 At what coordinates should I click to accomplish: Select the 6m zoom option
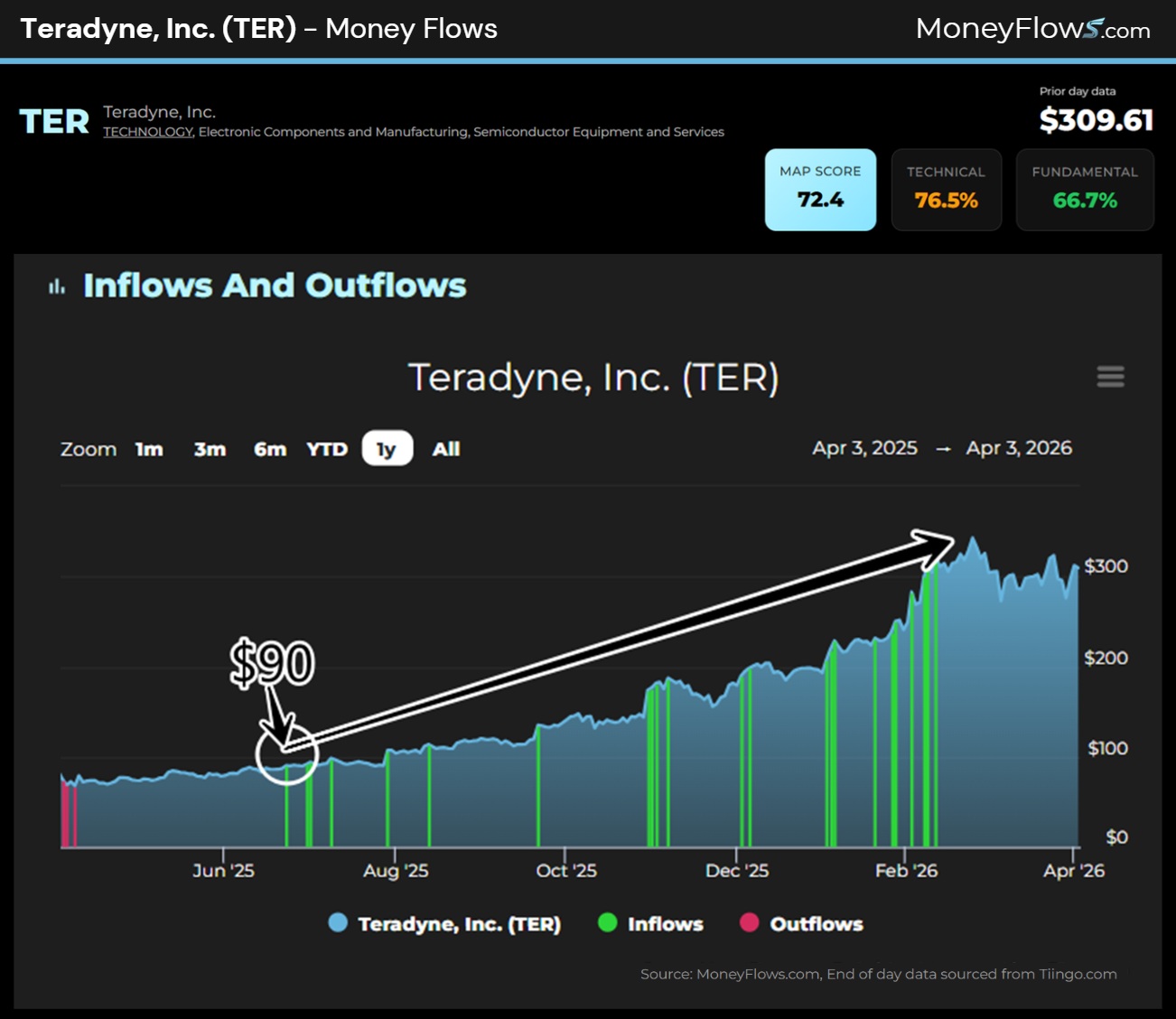pos(269,449)
